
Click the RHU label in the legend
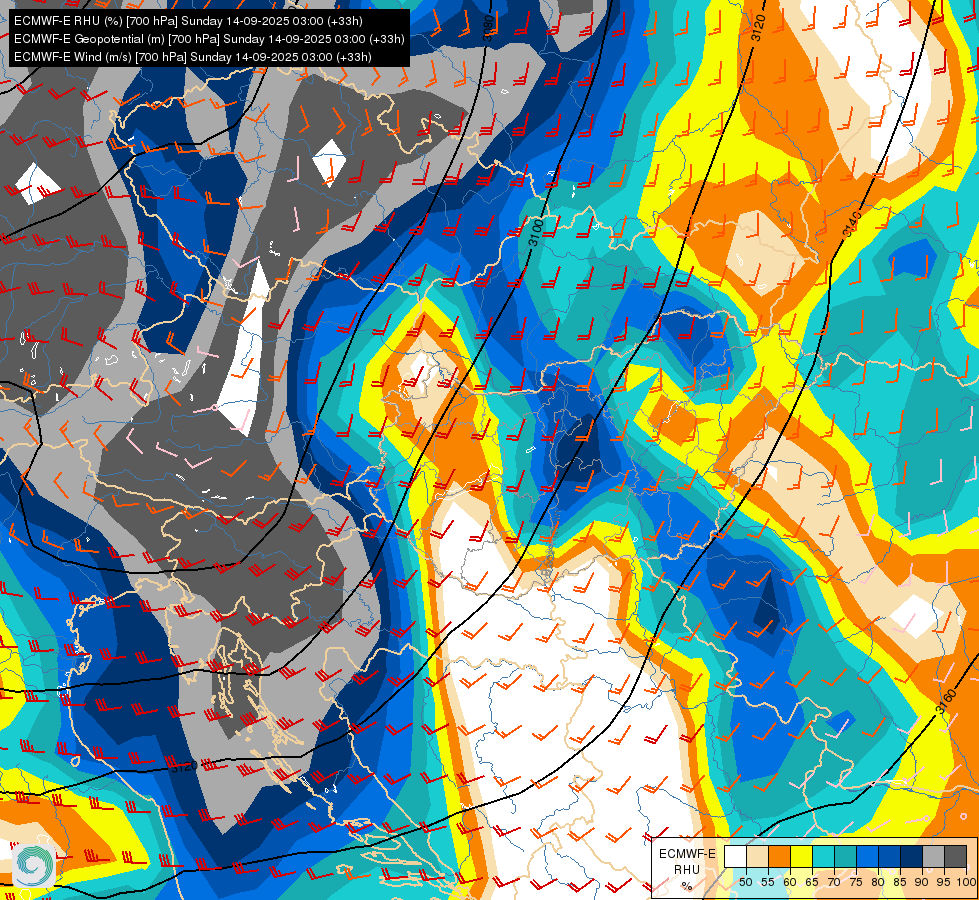click(687, 869)
